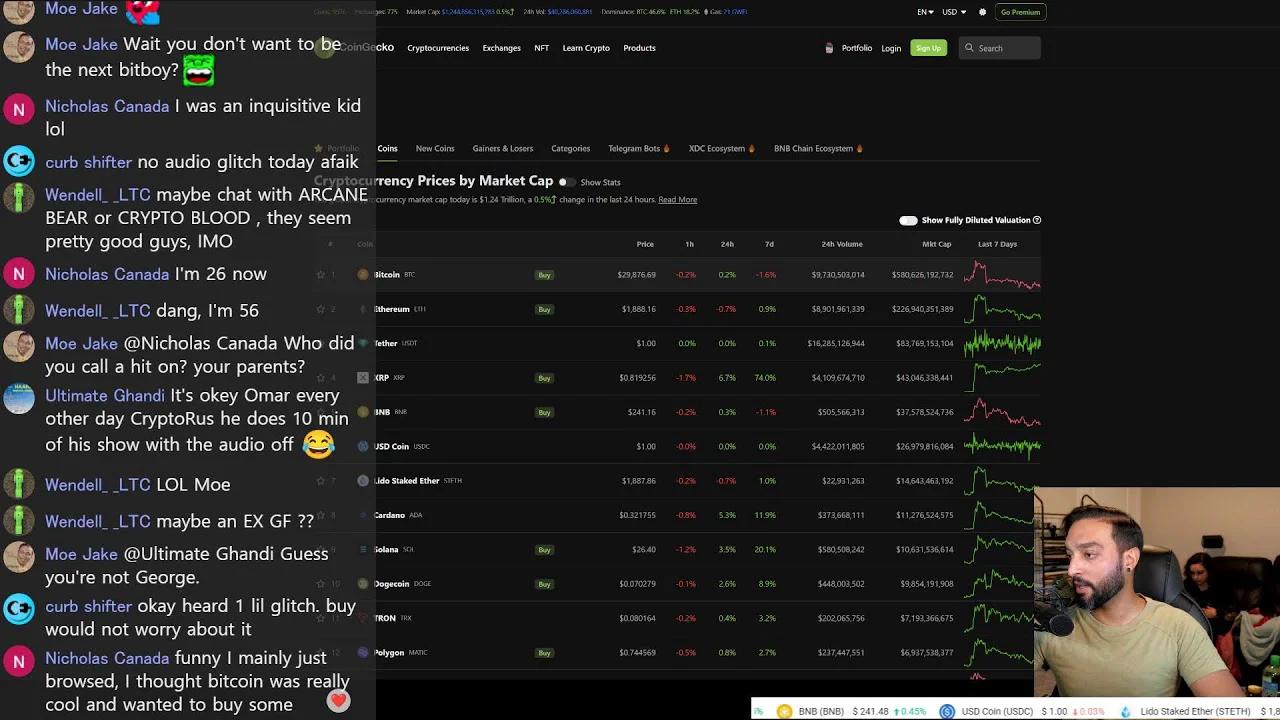
Task: Click Buy button for Polygon
Action: coord(544,653)
